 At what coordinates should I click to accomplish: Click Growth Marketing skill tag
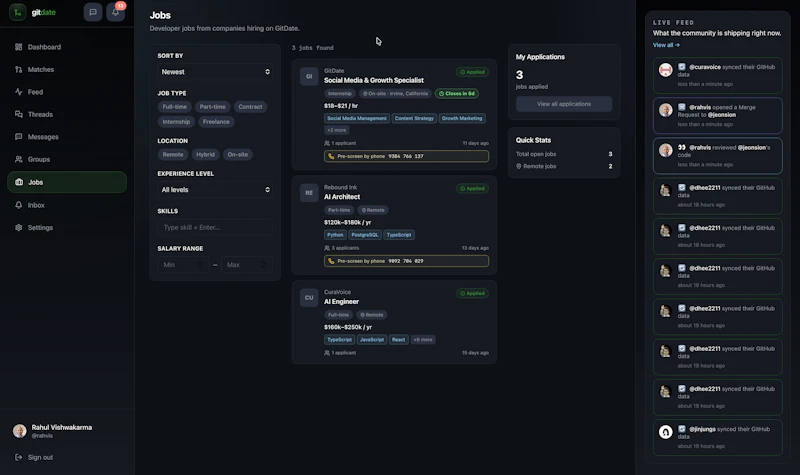point(462,118)
